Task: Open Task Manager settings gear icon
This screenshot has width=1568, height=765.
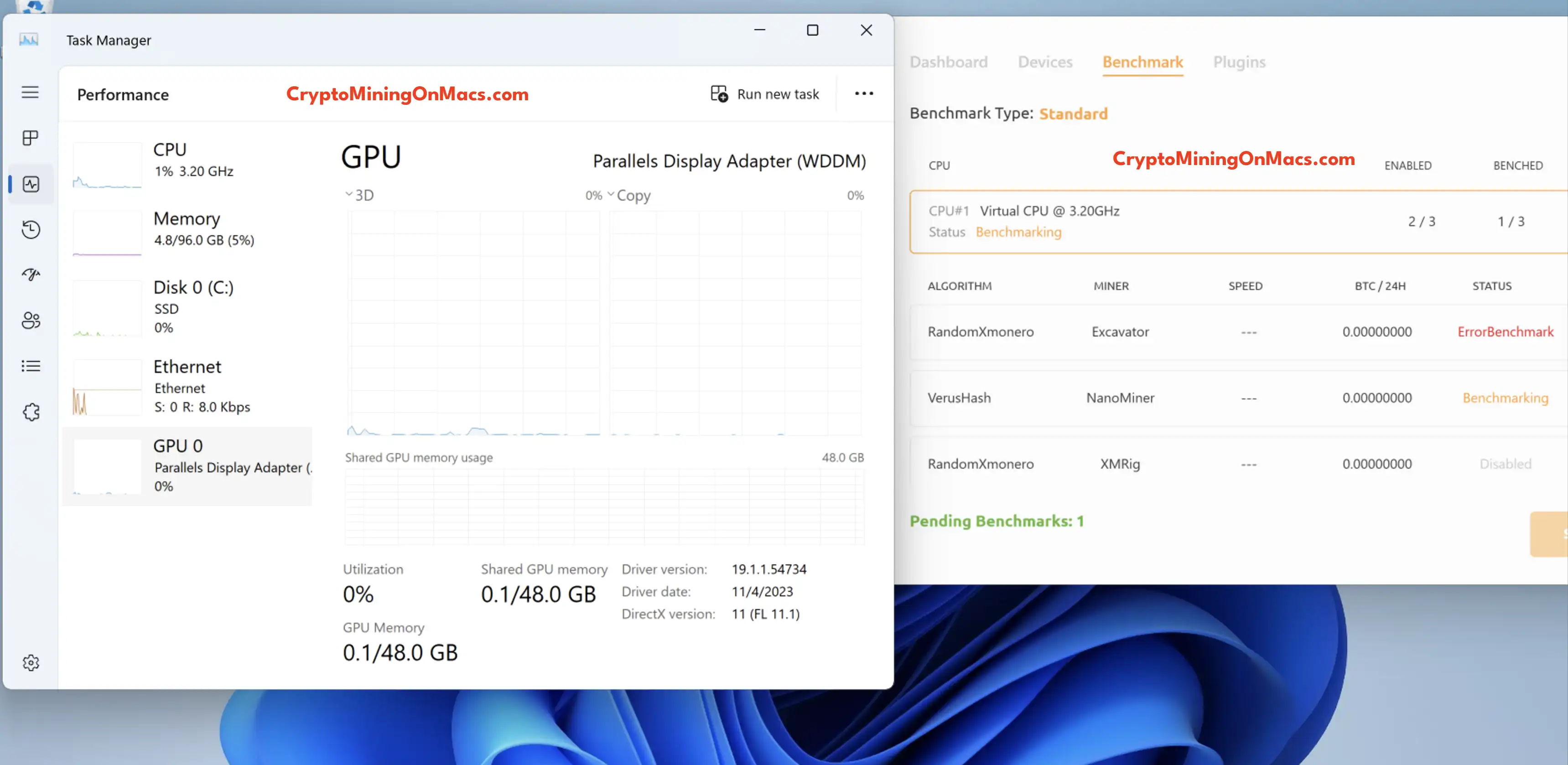Action: [31, 662]
